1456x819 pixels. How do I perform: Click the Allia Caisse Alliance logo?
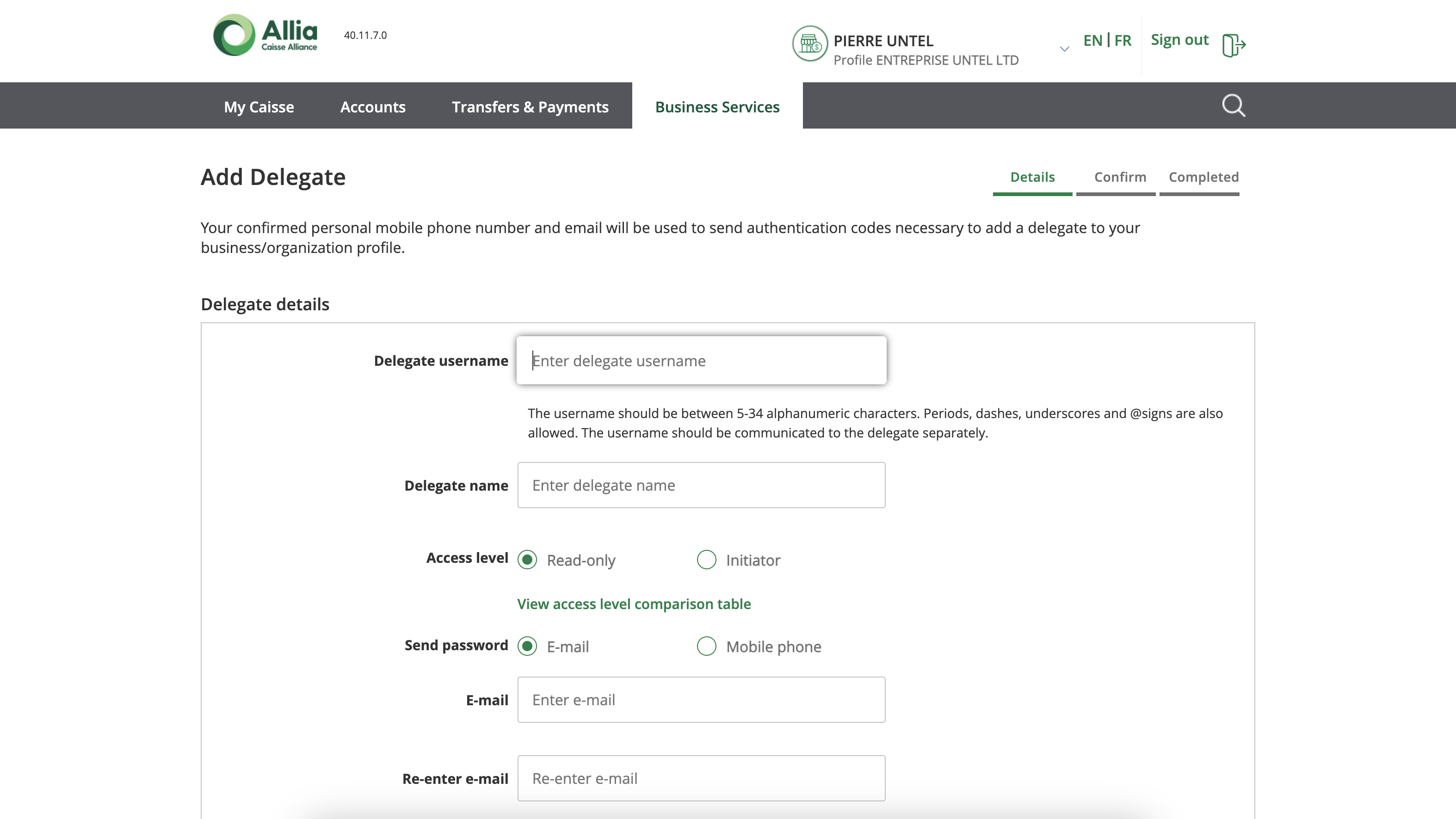(x=265, y=35)
